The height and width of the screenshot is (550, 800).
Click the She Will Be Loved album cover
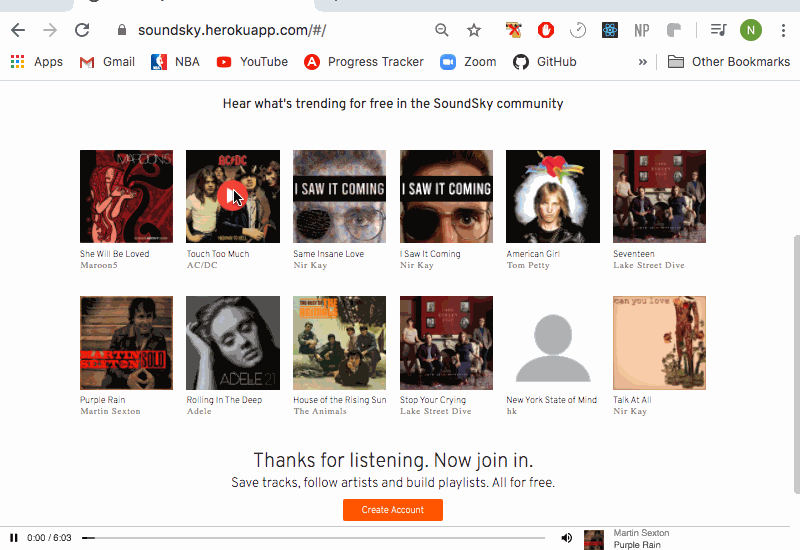[x=127, y=196]
